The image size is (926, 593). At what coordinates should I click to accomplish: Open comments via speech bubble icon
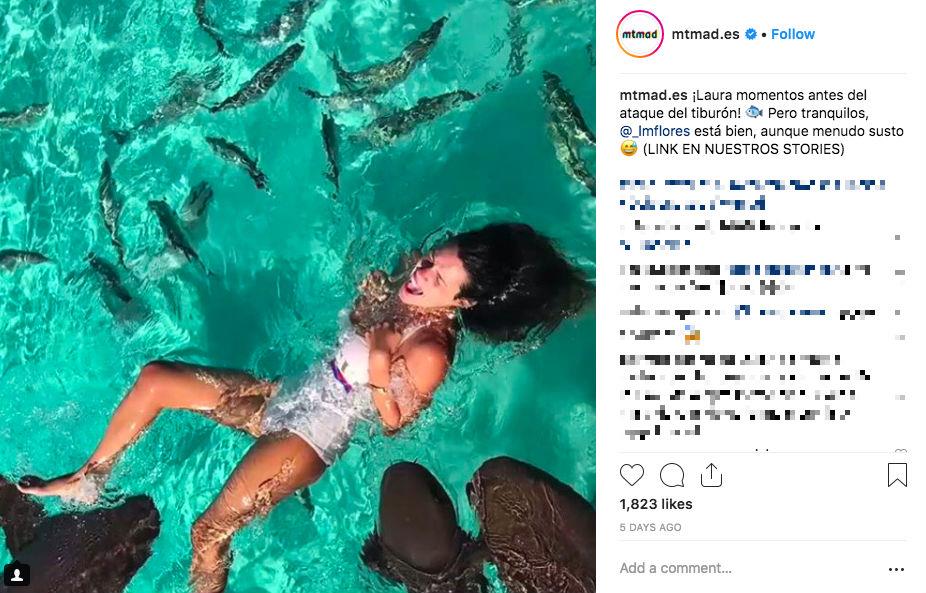(x=672, y=475)
